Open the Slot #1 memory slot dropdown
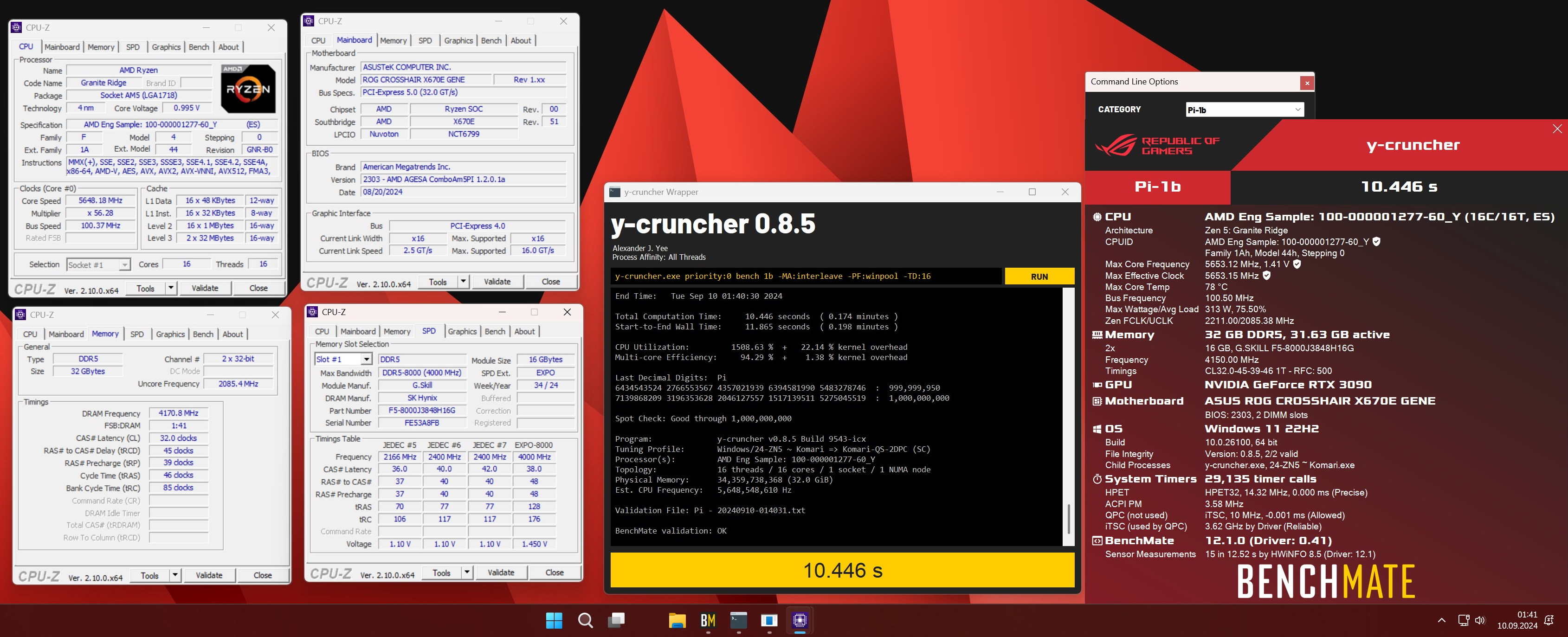Screen dimensions: 1568x637 point(343,359)
